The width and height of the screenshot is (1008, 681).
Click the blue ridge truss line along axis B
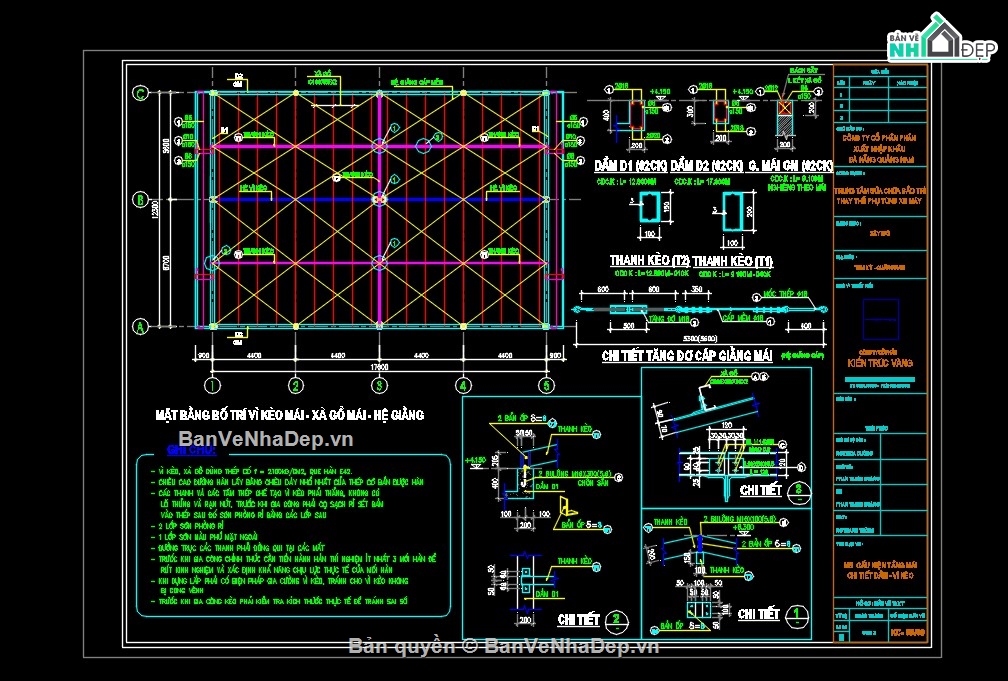[x=379, y=200]
